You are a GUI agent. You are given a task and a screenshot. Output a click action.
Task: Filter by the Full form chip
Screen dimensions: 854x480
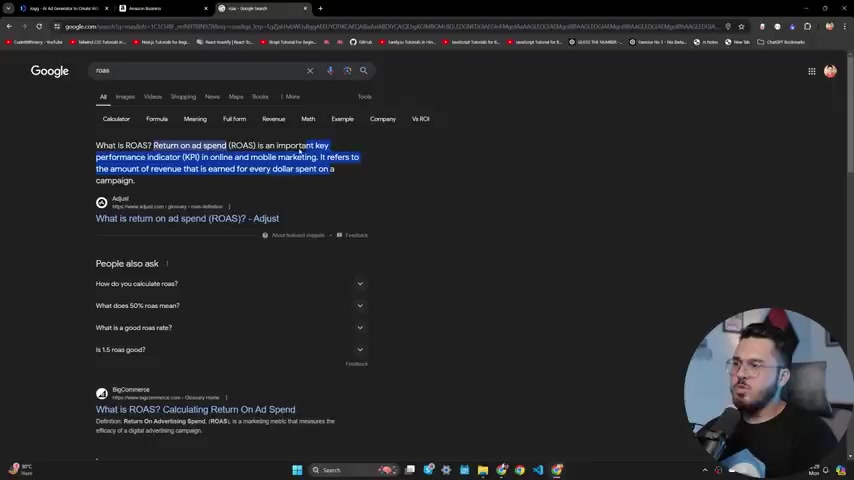[234, 119]
